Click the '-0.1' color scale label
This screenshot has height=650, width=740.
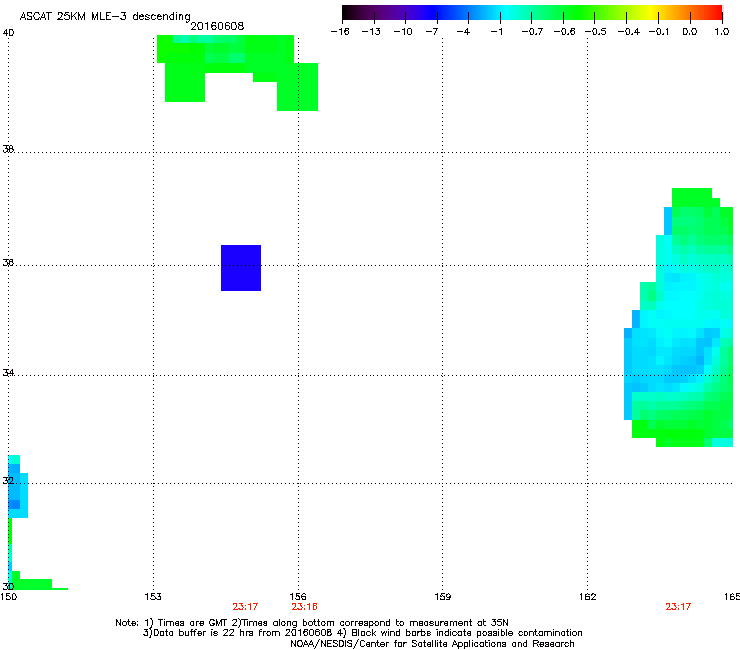pyautogui.click(x=659, y=32)
